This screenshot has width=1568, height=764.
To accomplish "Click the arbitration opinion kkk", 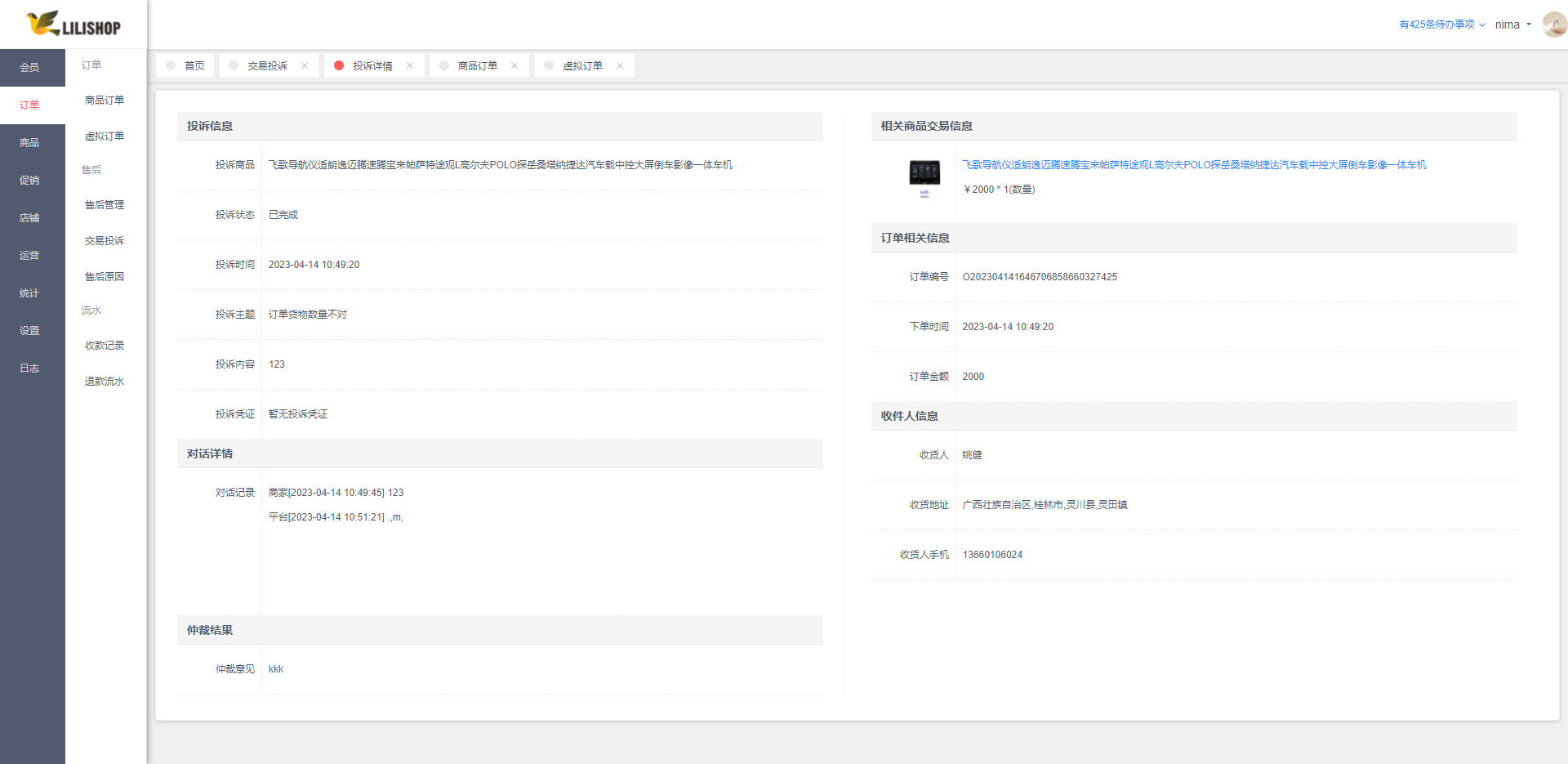I will [x=276, y=669].
